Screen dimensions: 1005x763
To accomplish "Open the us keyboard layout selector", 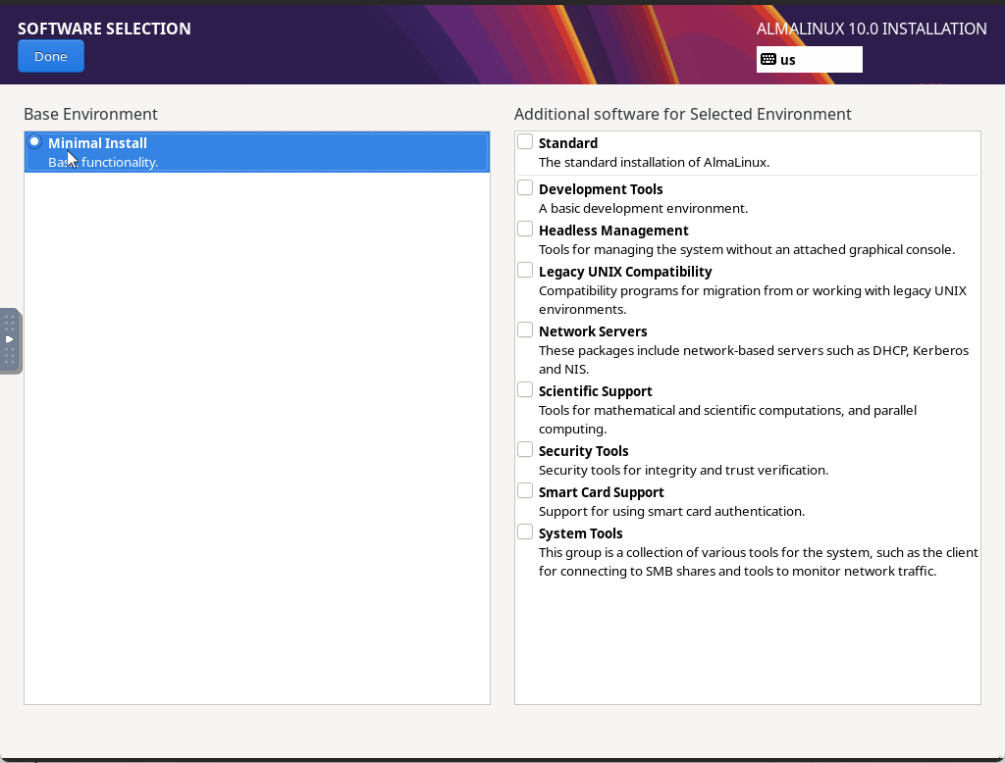I will 809,60.
